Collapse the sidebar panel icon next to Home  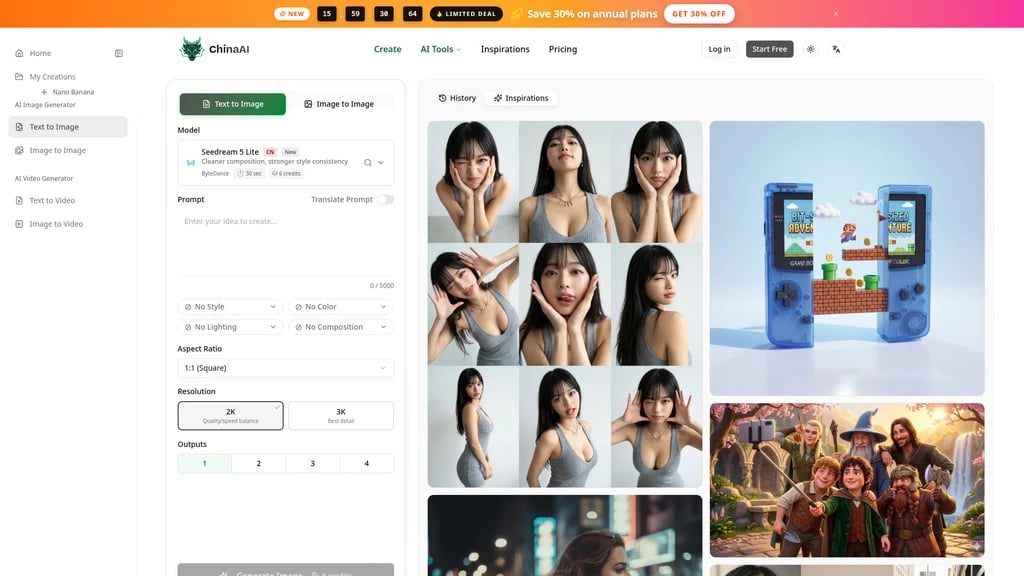click(x=119, y=53)
